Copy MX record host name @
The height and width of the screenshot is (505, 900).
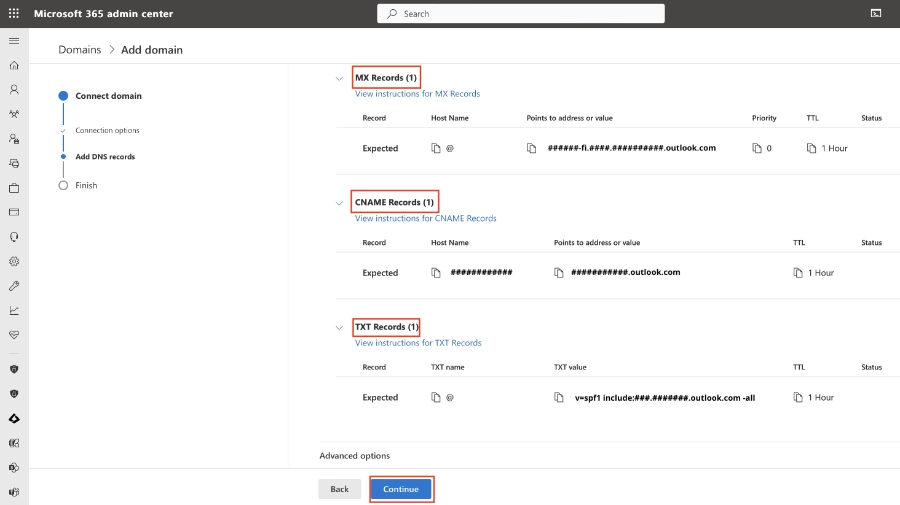(436, 148)
